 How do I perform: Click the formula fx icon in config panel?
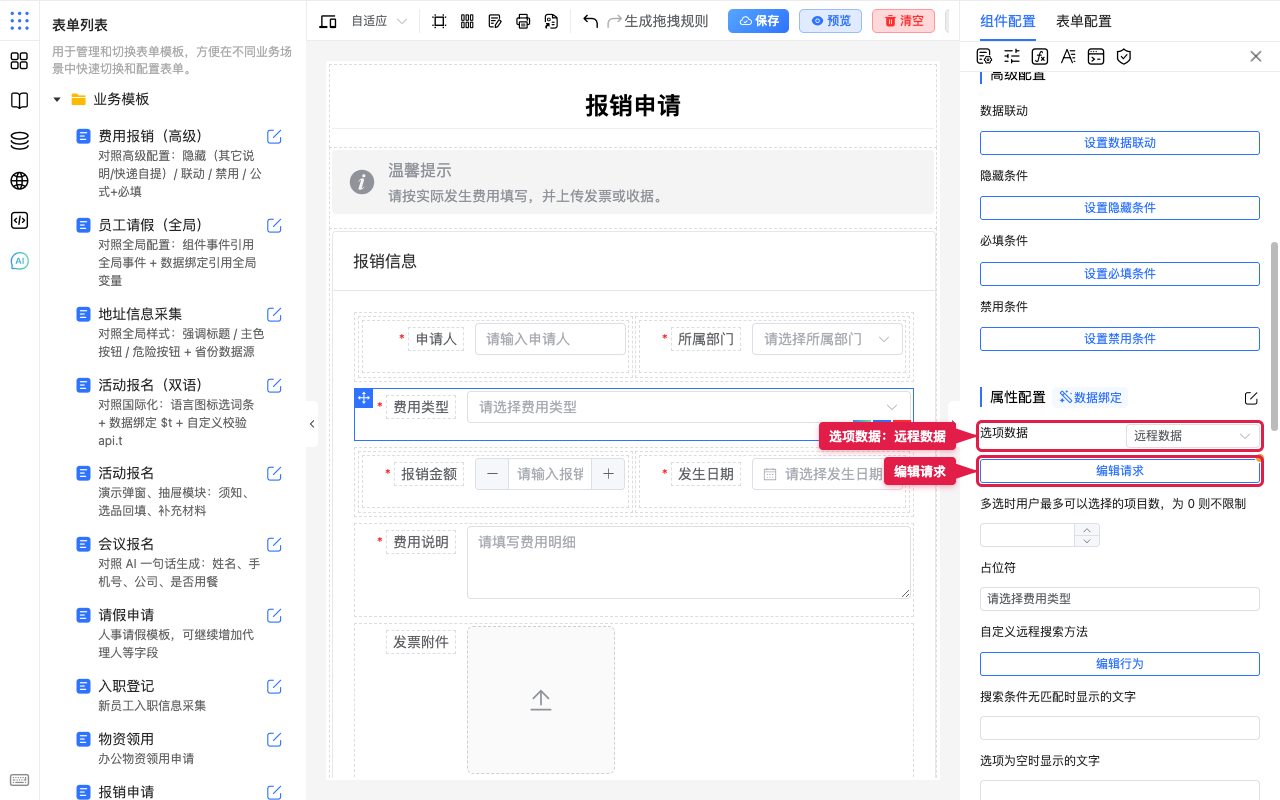click(1040, 56)
